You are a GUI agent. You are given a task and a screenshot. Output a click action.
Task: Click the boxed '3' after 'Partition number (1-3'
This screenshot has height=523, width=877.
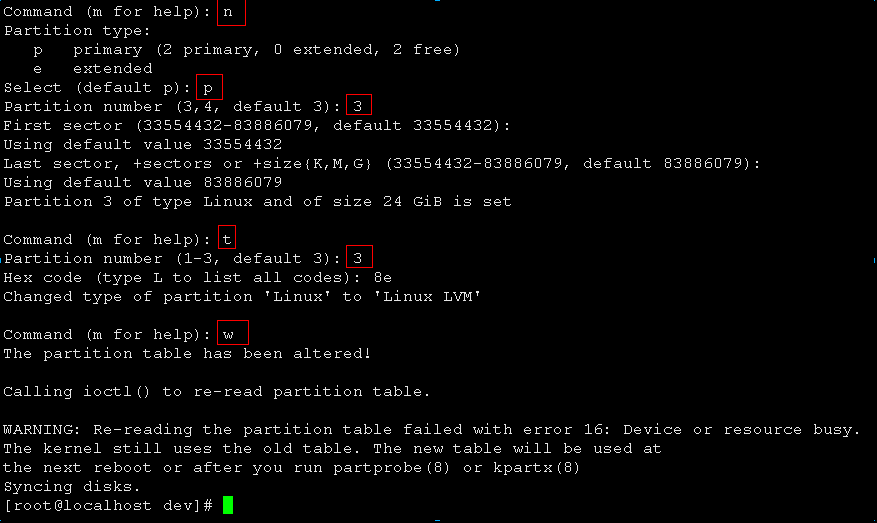pos(359,257)
